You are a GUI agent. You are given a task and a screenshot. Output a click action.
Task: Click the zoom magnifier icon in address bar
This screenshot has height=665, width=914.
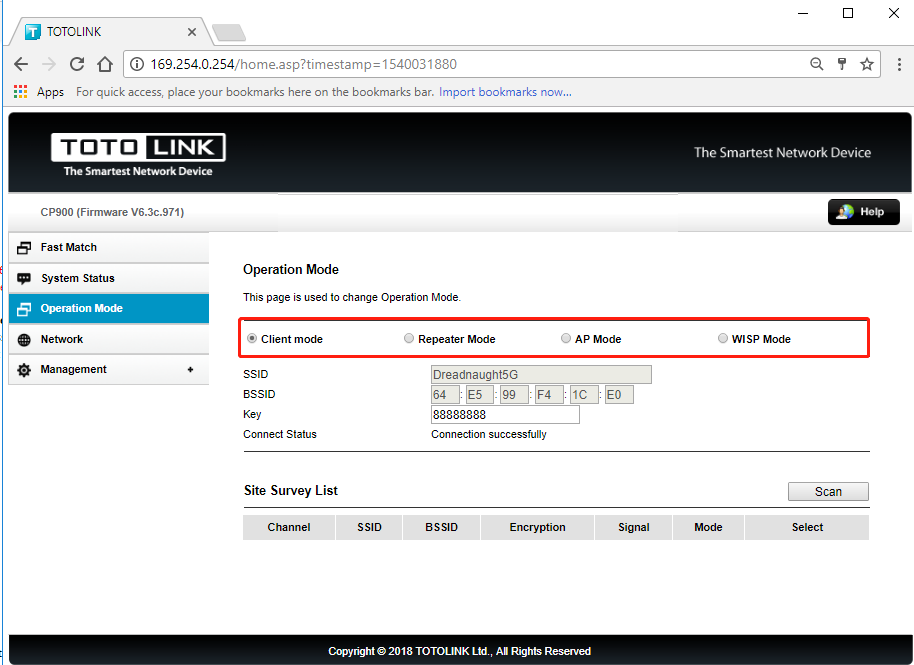click(x=817, y=64)
